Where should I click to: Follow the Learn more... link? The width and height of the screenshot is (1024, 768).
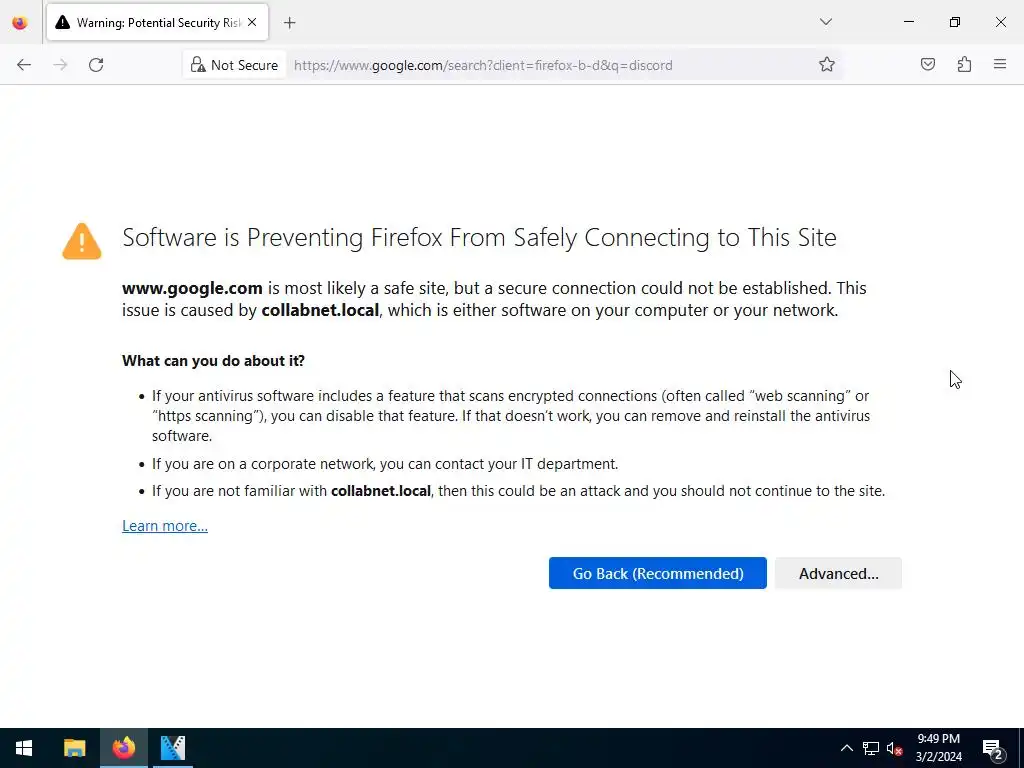point(165,526)
